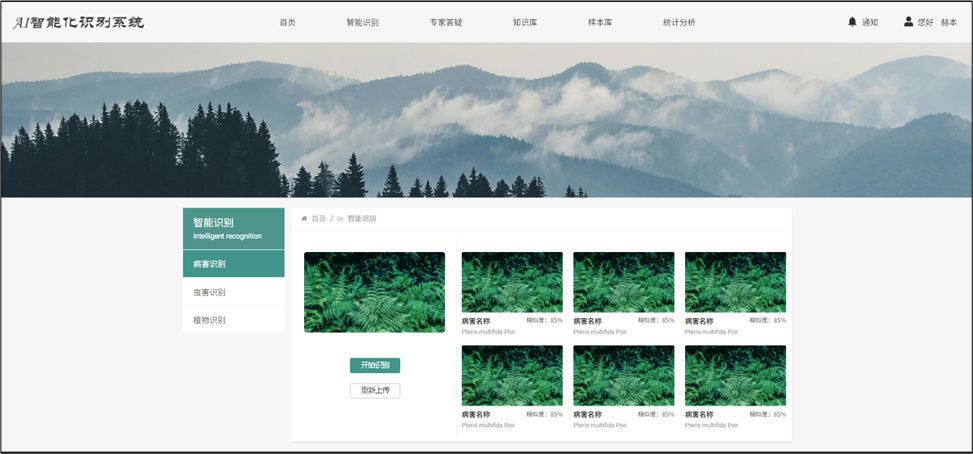Click the user profile avatar icon
The height and width of the screenshot is (454, 973).
908,22
